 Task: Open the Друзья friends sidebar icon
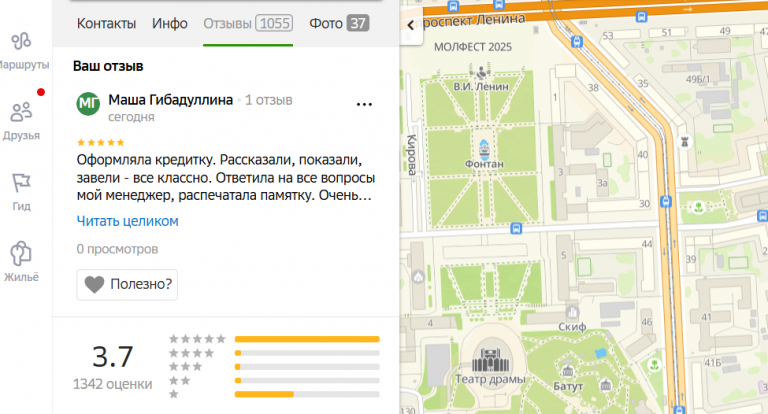(21, 112)
